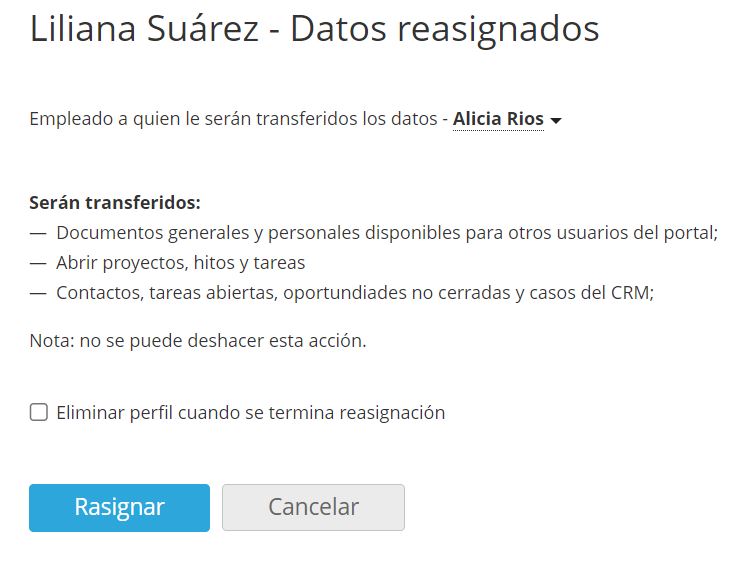This screenshot has height=566, width=746.
Task: Open the Alicia Rios employee dropdown
Action: (498, 119)
